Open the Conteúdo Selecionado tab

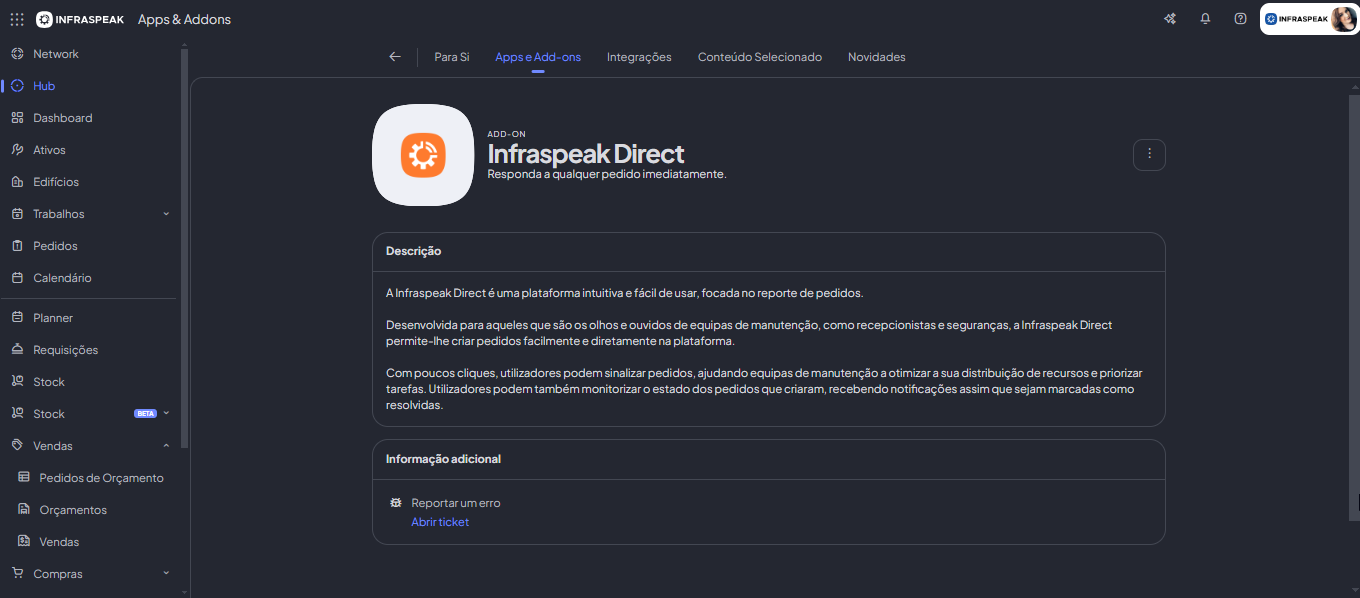click(760, 57)
